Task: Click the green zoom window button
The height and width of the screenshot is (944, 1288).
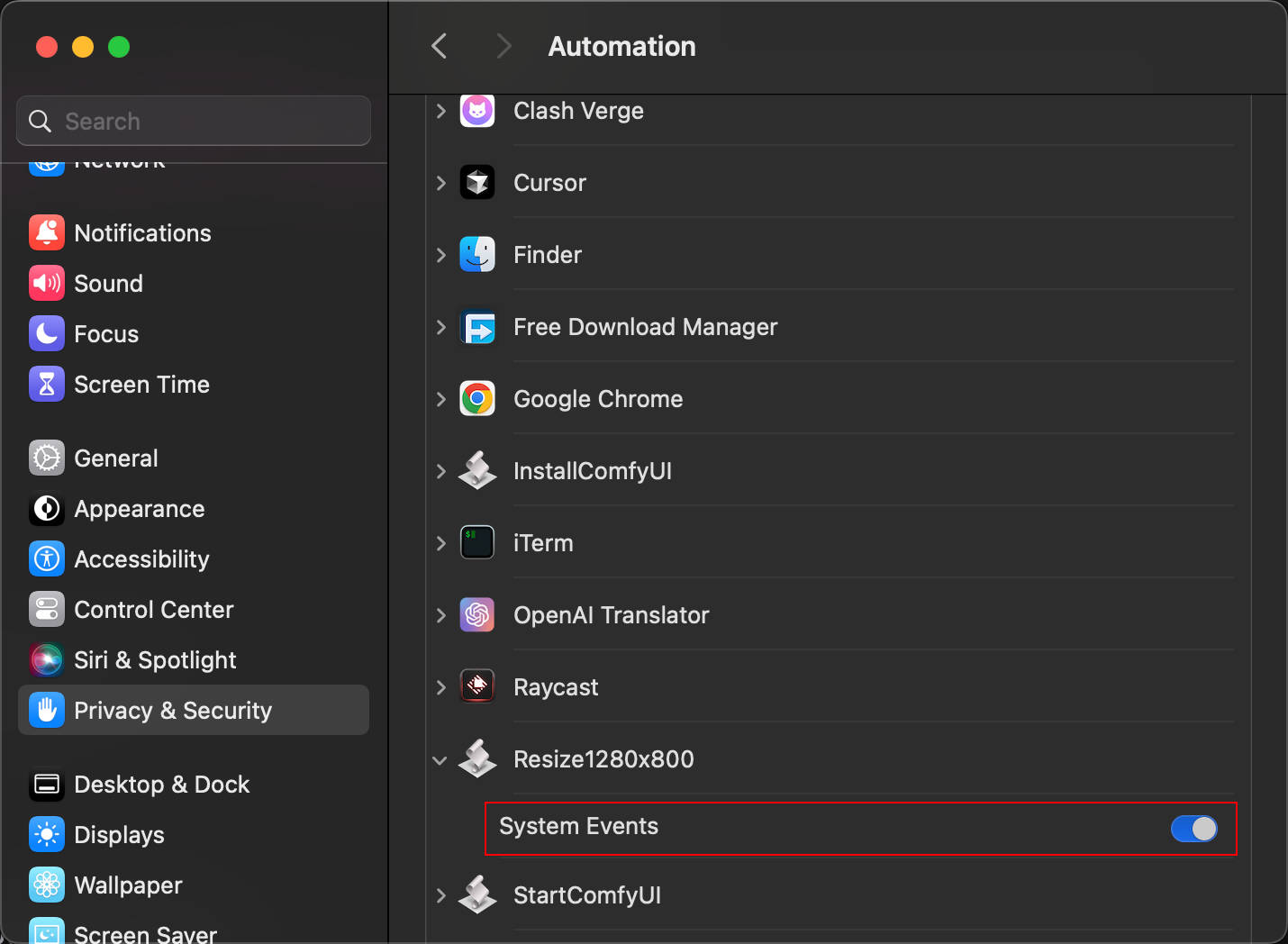Action: click(x=119, y=47)
